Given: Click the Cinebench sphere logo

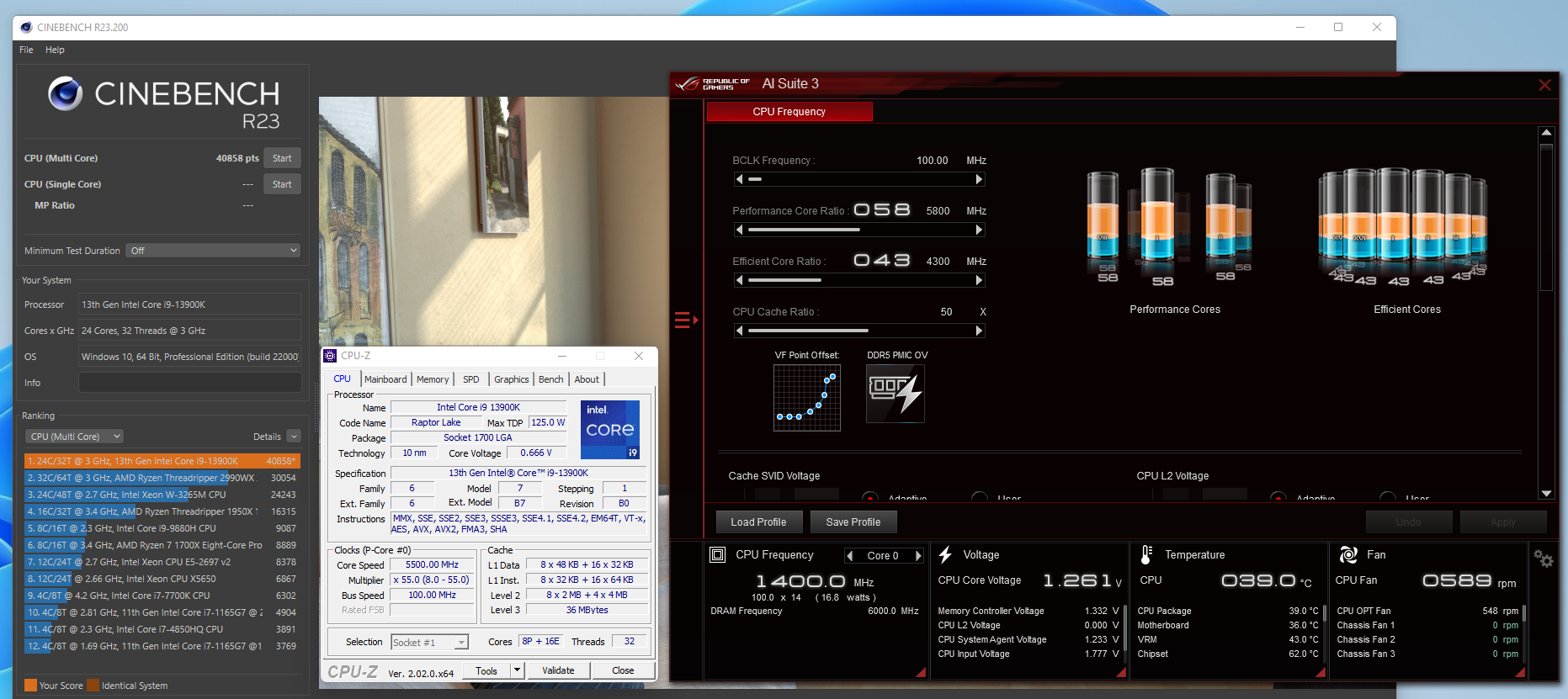Looking at the screenshot, I should click(x=66, y=93).
